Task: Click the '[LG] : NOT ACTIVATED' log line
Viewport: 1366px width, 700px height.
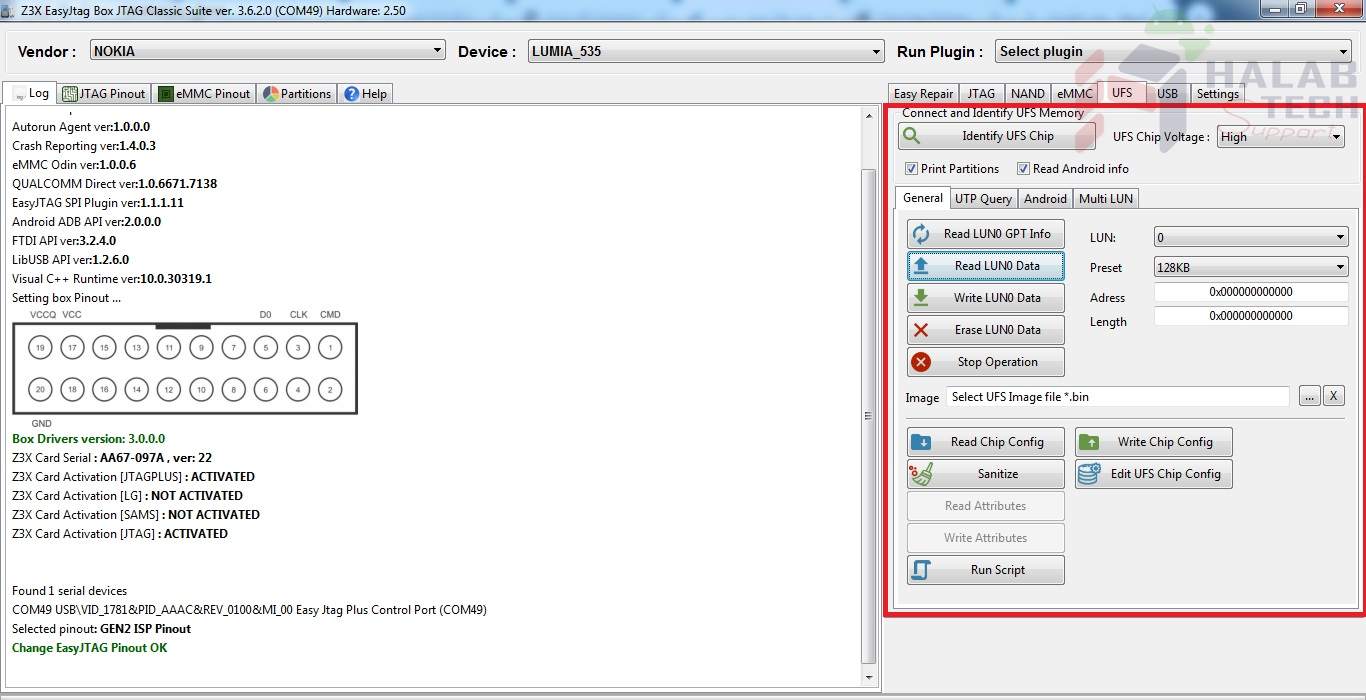Action: (127, 496)
